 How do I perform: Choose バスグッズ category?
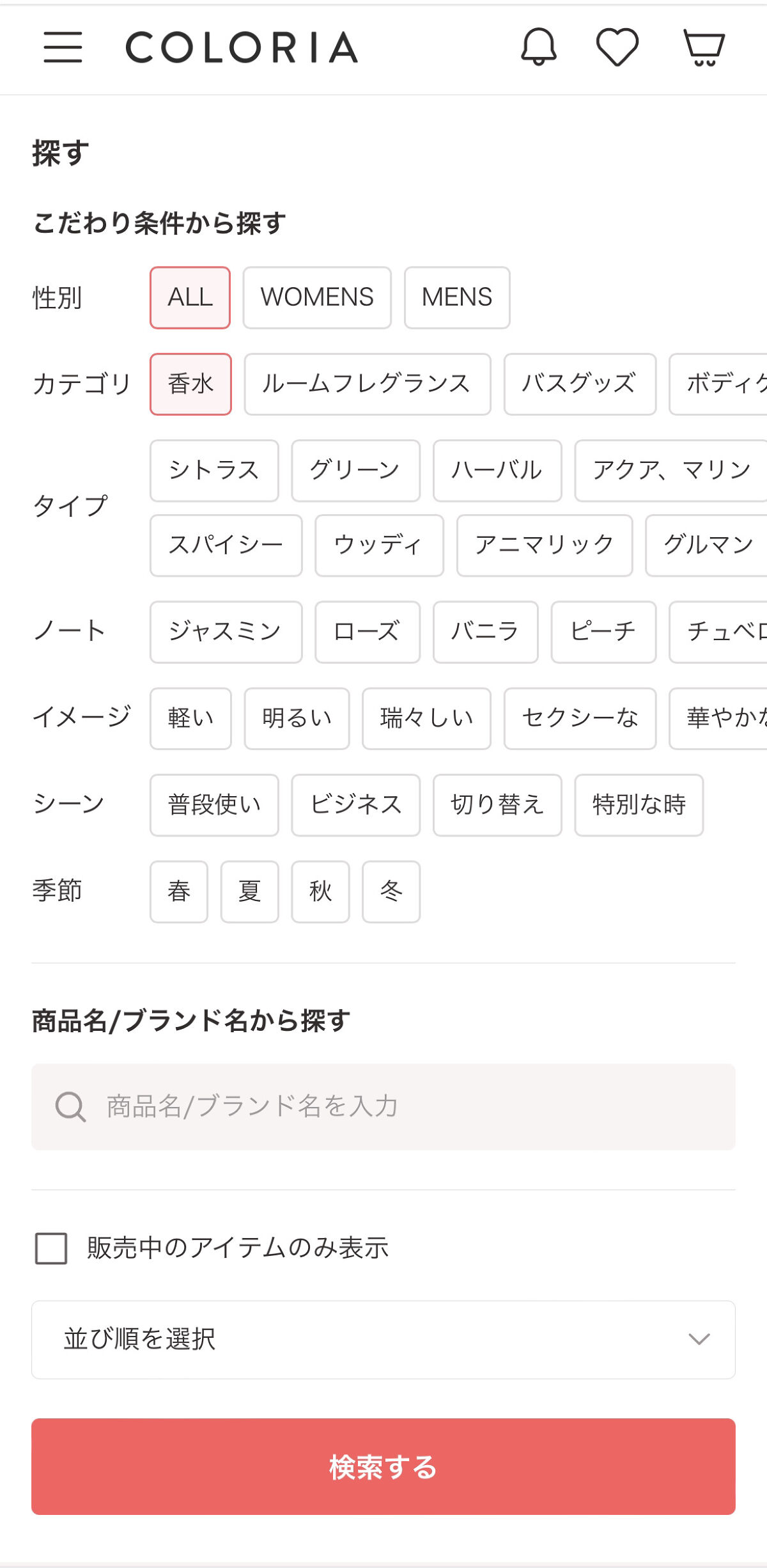580,384
